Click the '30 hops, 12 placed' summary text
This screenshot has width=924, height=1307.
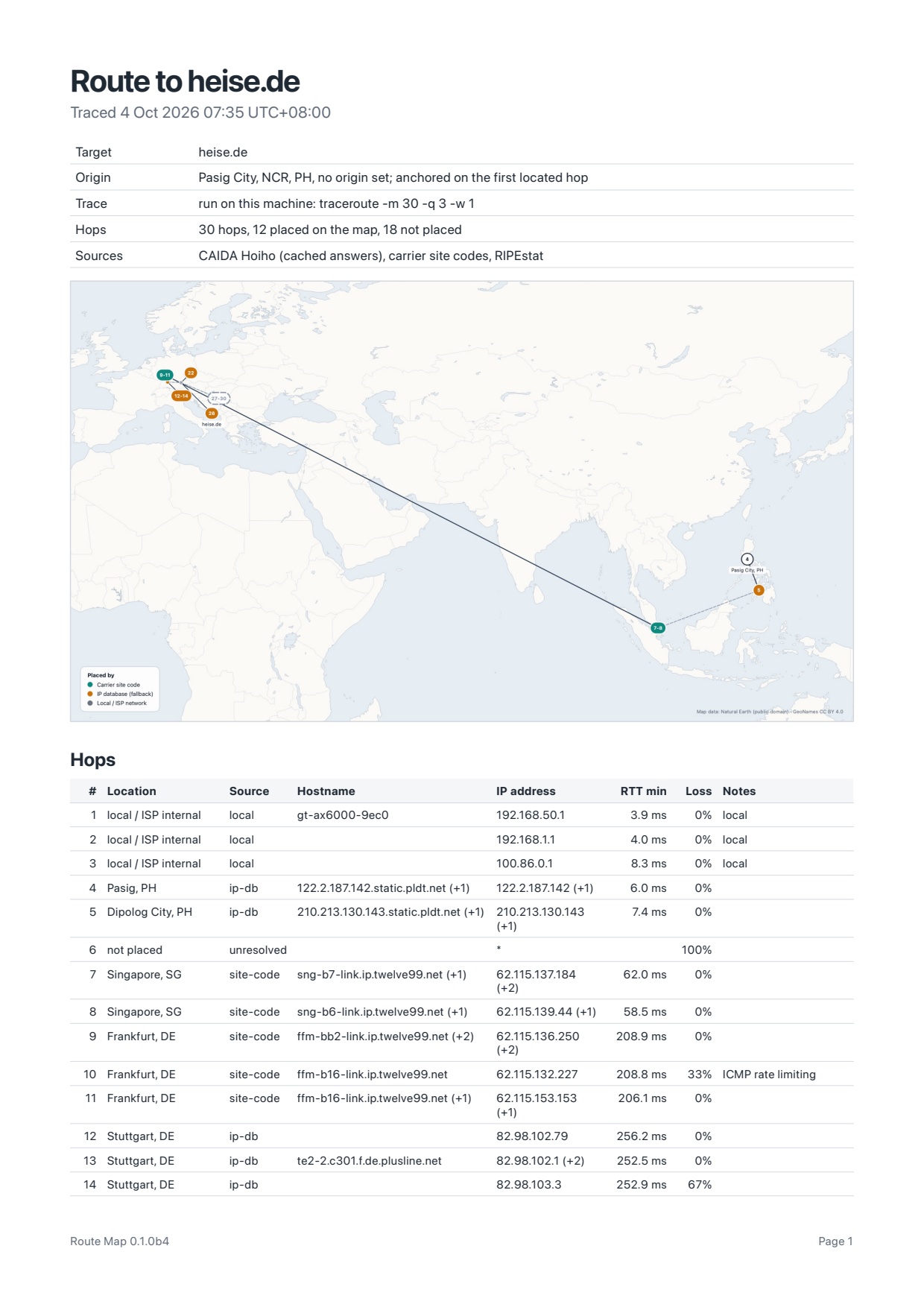330,230
